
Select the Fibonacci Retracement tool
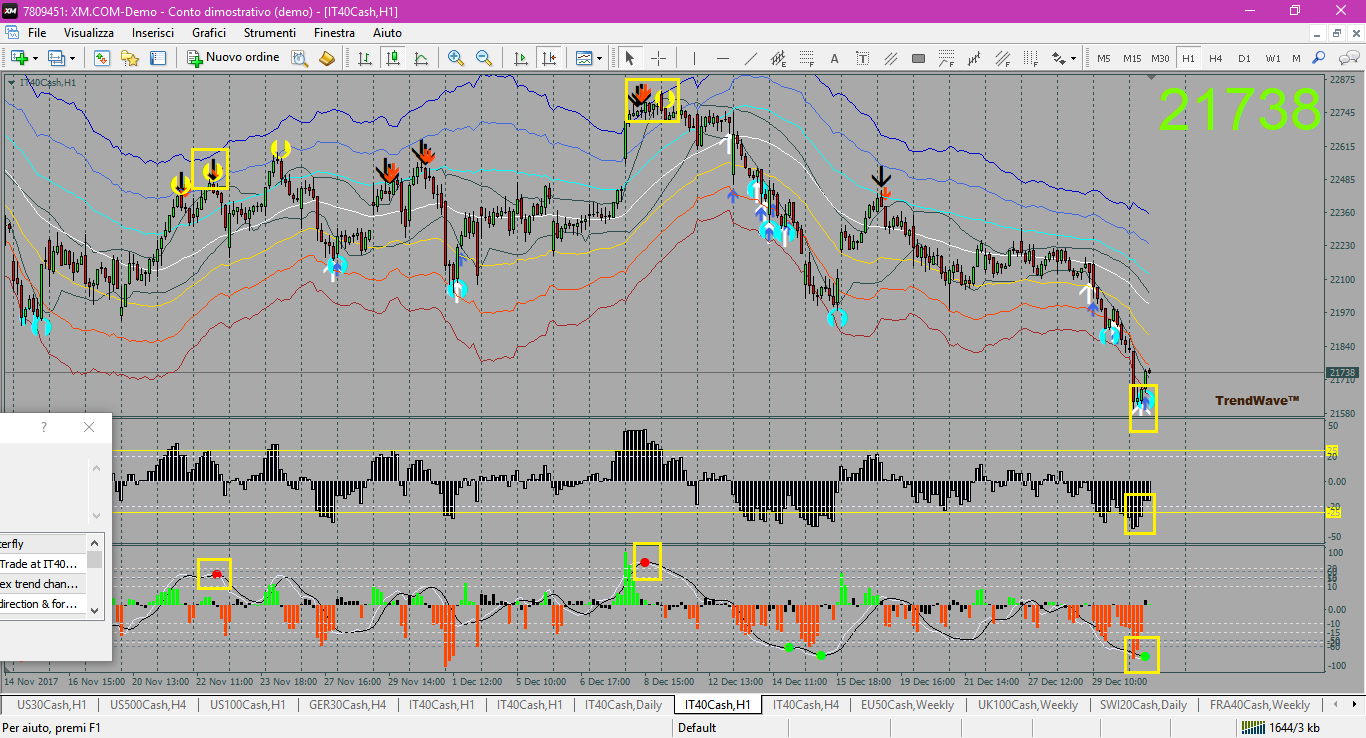pyautogui.click(x=807, y=58)
